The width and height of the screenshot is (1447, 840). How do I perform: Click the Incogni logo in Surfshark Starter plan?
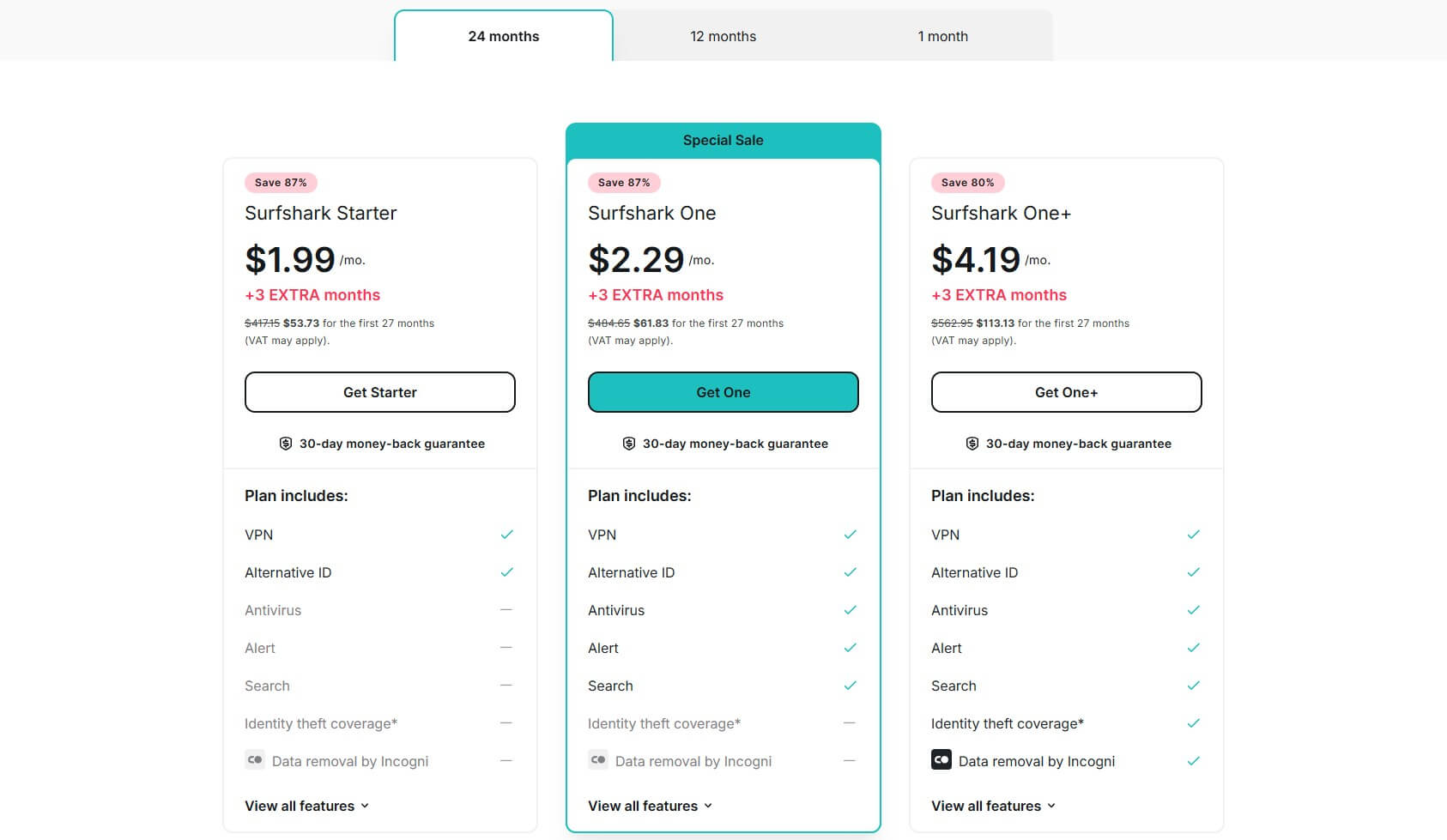pyautogui.click(x=254, y=760)
